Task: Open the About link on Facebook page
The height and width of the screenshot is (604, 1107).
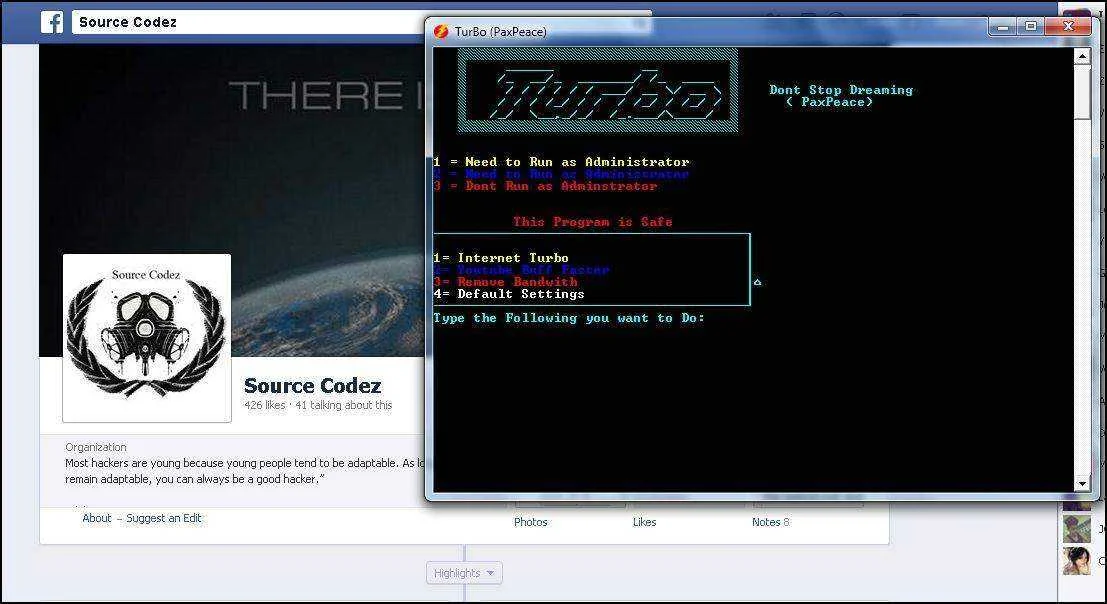Action: (x=97, y=518)
